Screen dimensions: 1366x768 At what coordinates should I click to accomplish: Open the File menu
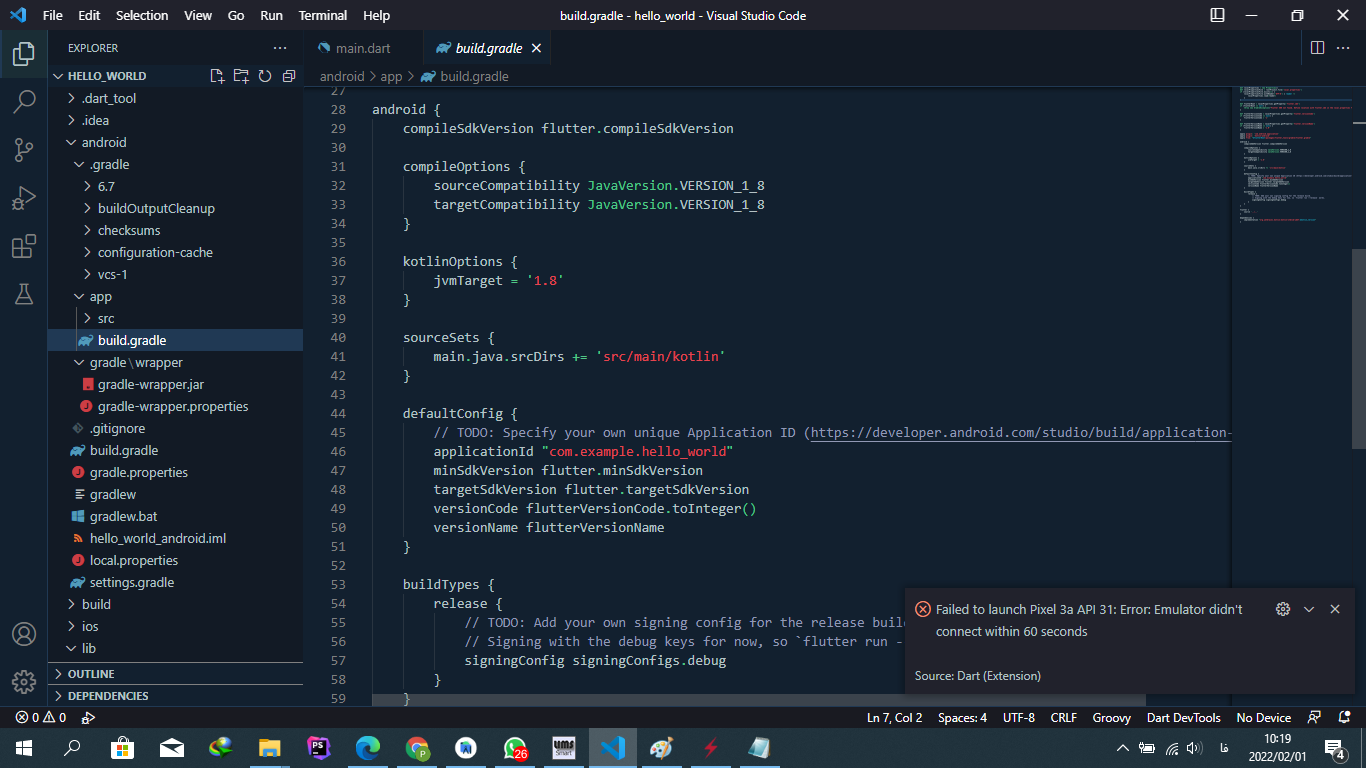53,16
